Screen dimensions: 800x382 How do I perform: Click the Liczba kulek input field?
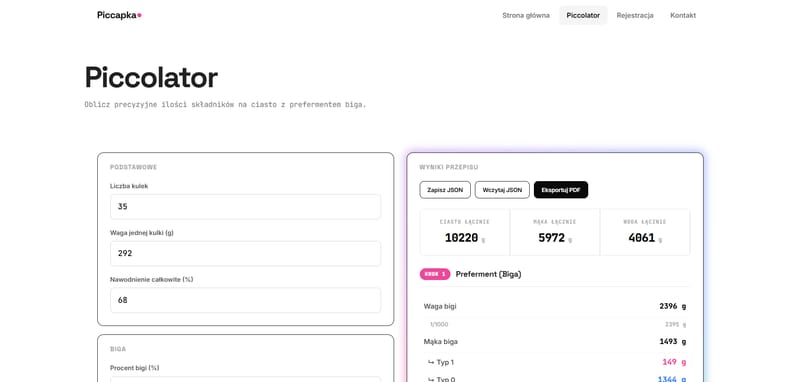[x=245, y=207]
